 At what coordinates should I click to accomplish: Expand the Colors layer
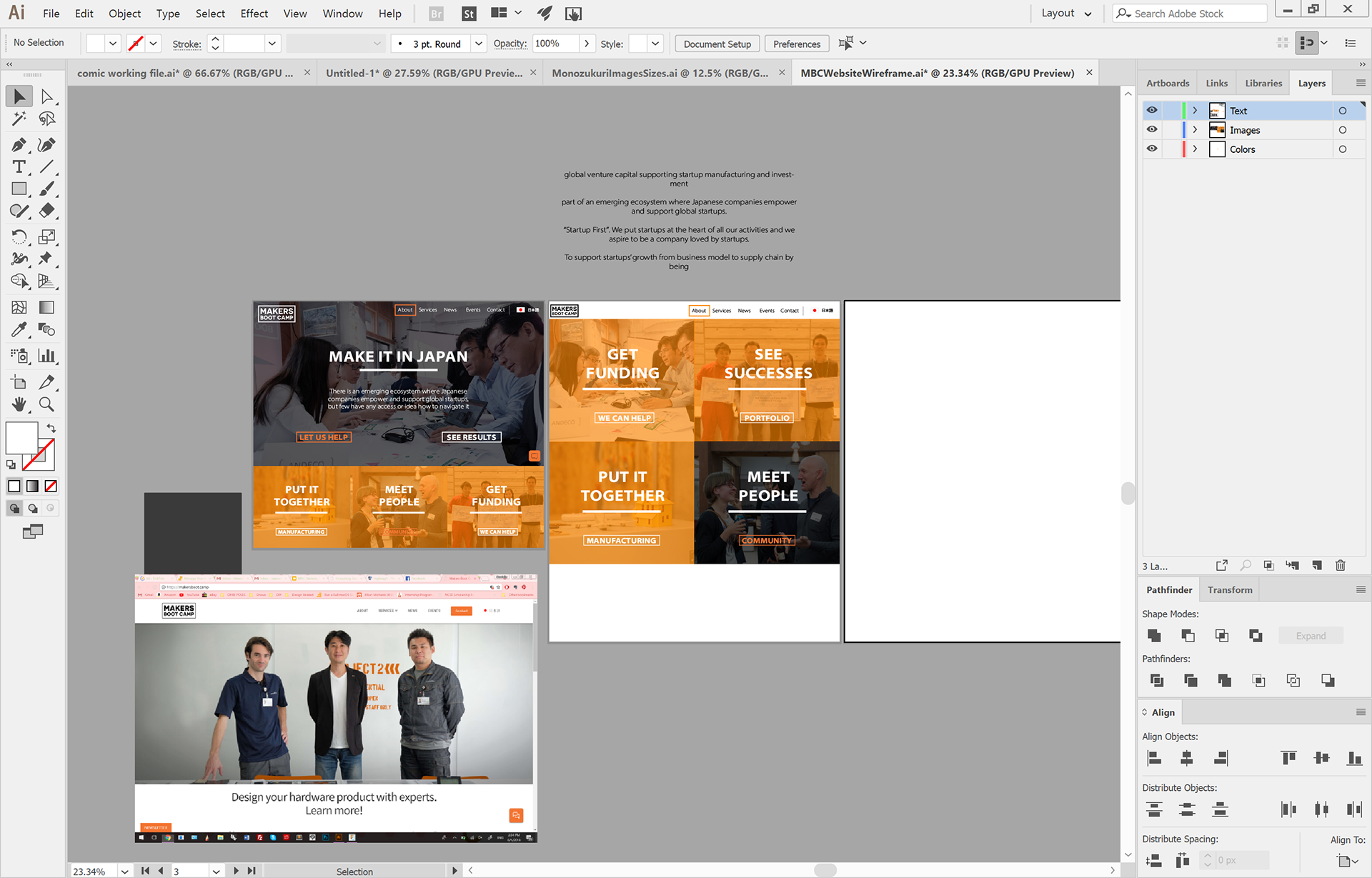pyautogui.click(x=1195, y=149)
